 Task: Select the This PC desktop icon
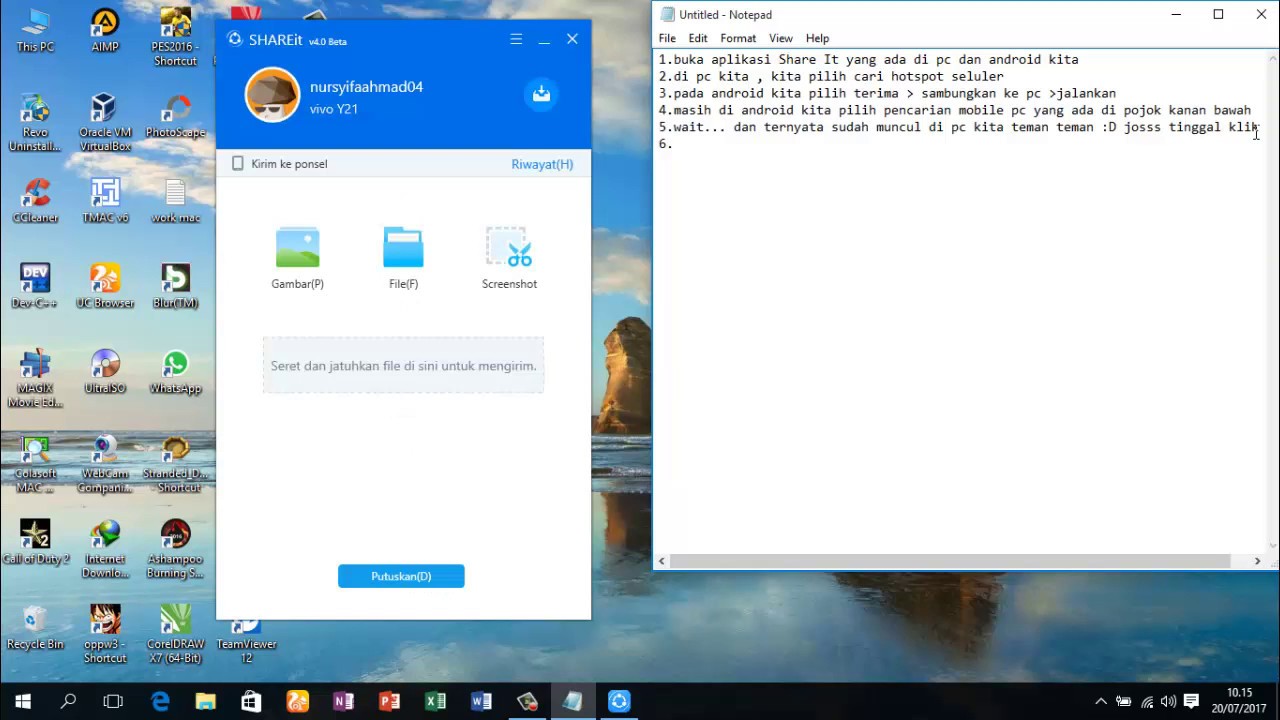[x=35, y=31]
